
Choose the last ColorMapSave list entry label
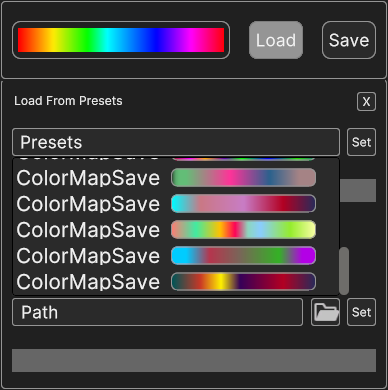(88, 282)
